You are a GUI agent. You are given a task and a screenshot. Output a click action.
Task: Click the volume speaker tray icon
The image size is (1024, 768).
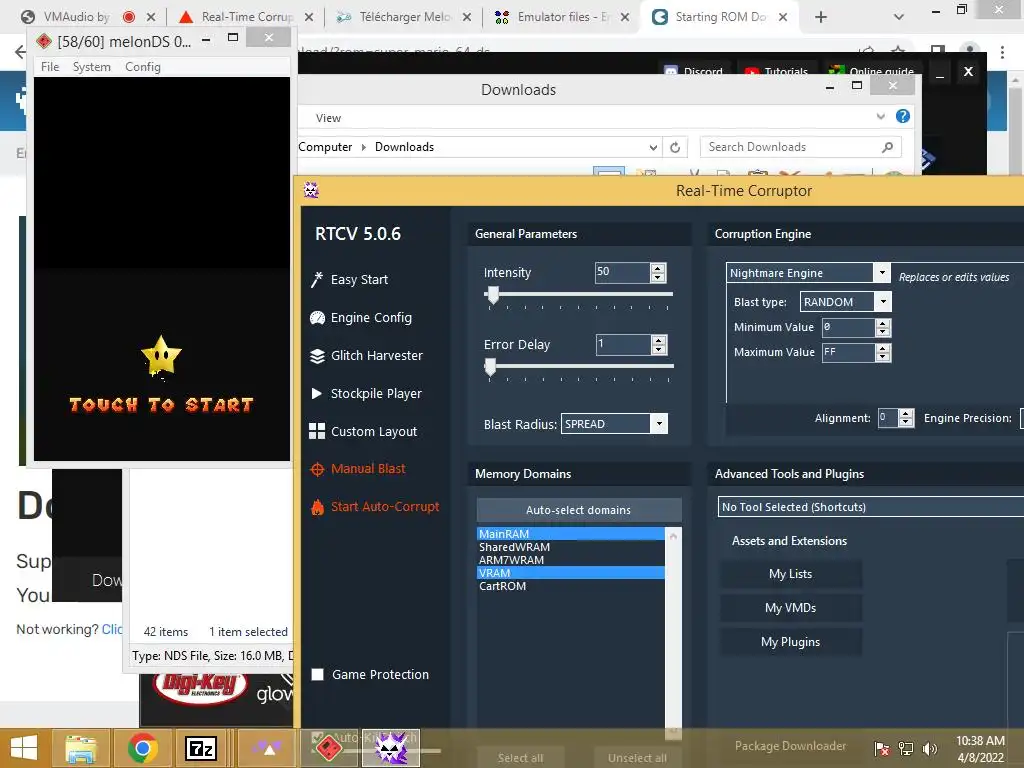point(929,748)
